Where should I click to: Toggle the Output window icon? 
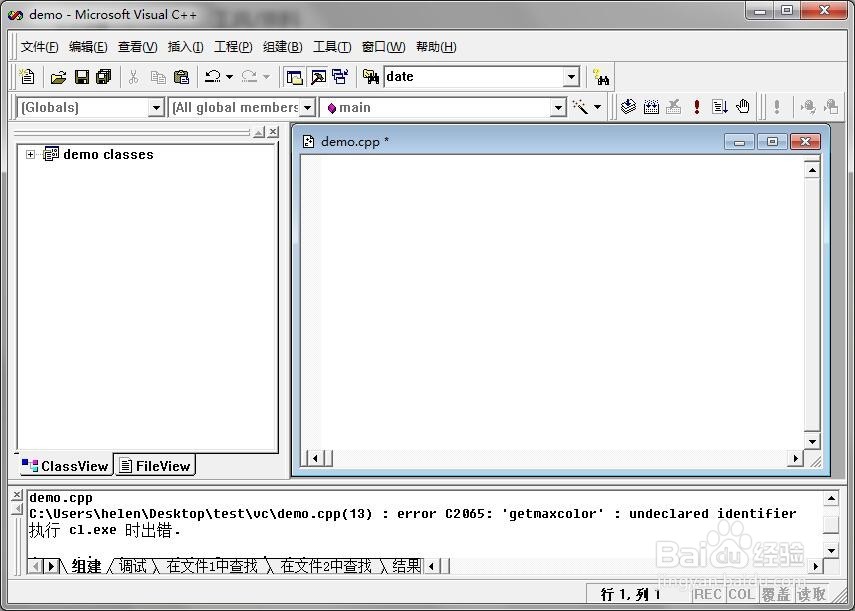[318, 77]
